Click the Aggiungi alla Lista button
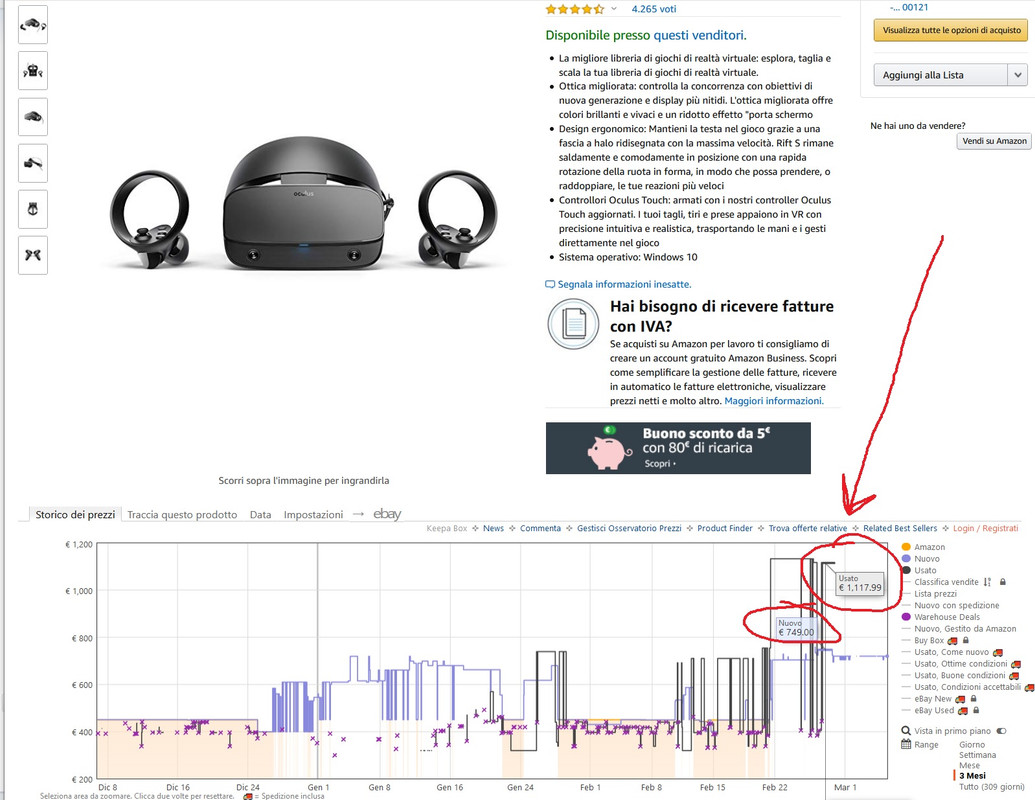The width and height of the screenshot is (1035, 800). click(941, 75)
